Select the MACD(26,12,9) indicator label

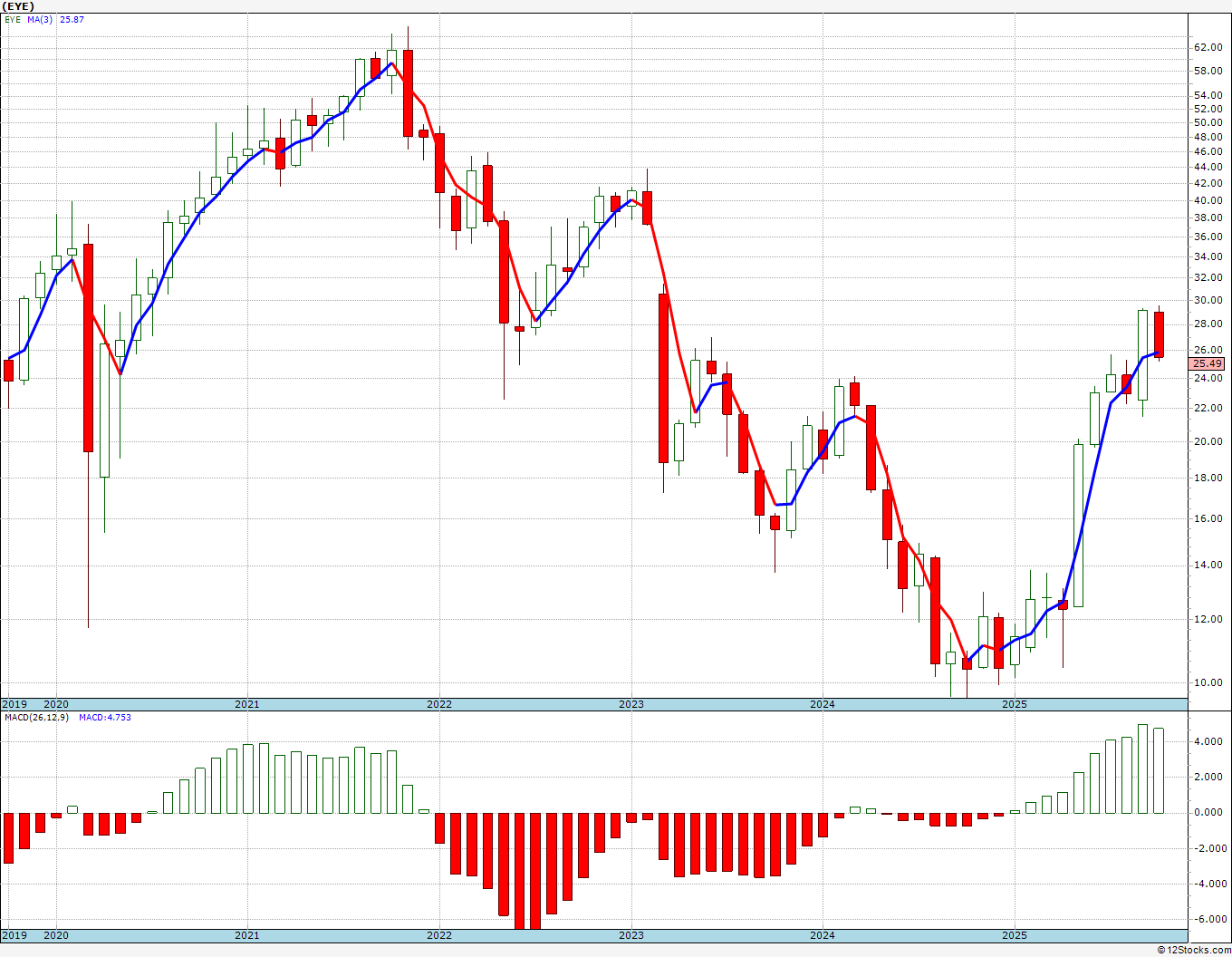(35, 718)
